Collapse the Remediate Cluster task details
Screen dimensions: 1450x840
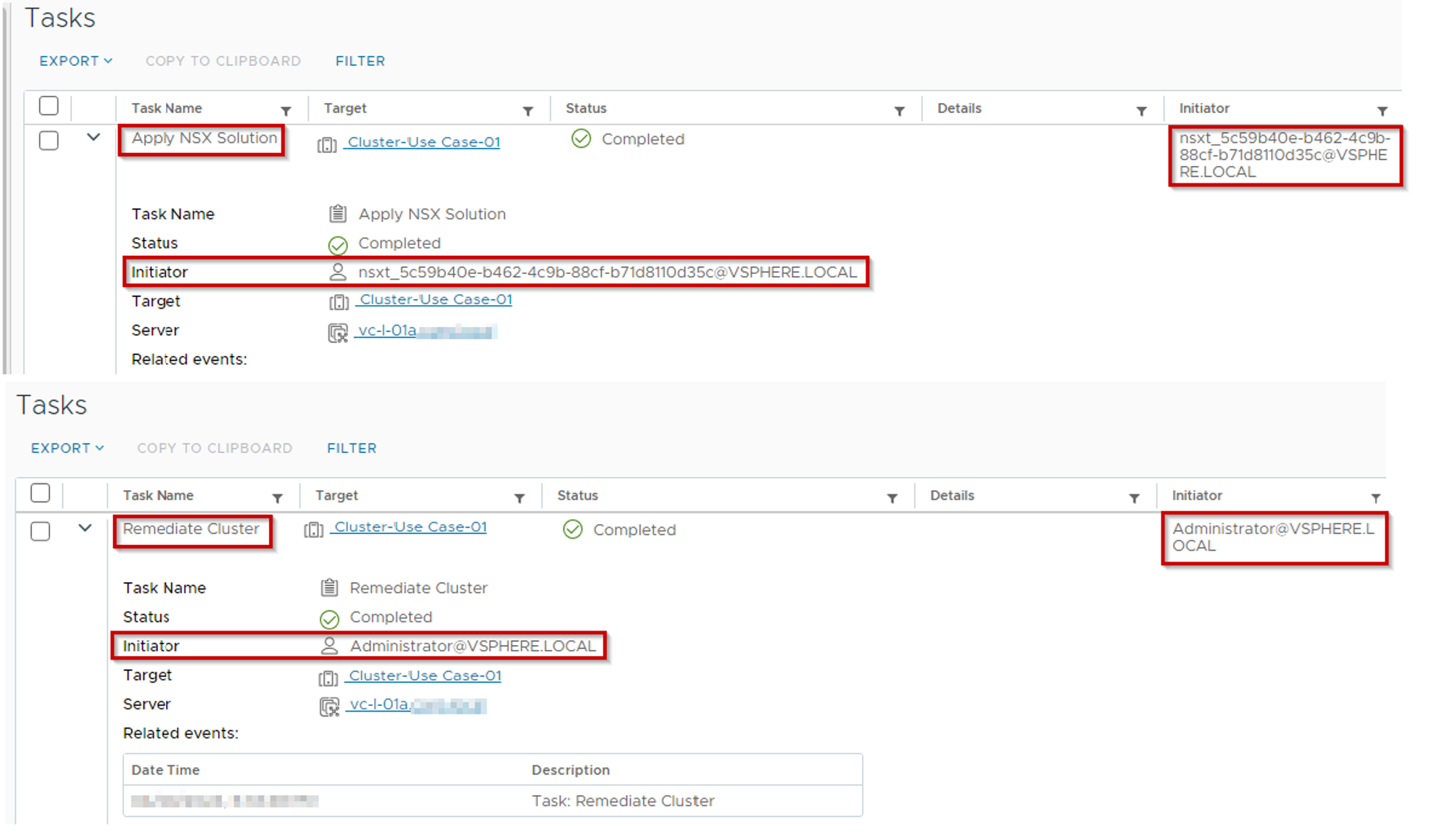pos(85,528)
